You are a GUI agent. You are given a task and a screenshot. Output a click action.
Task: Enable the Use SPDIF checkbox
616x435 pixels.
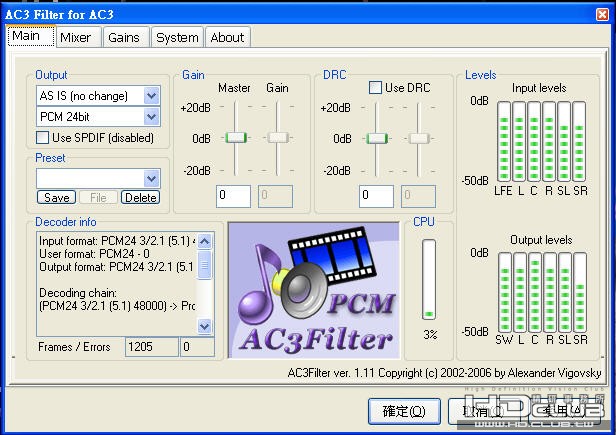[x=42, y=138]
